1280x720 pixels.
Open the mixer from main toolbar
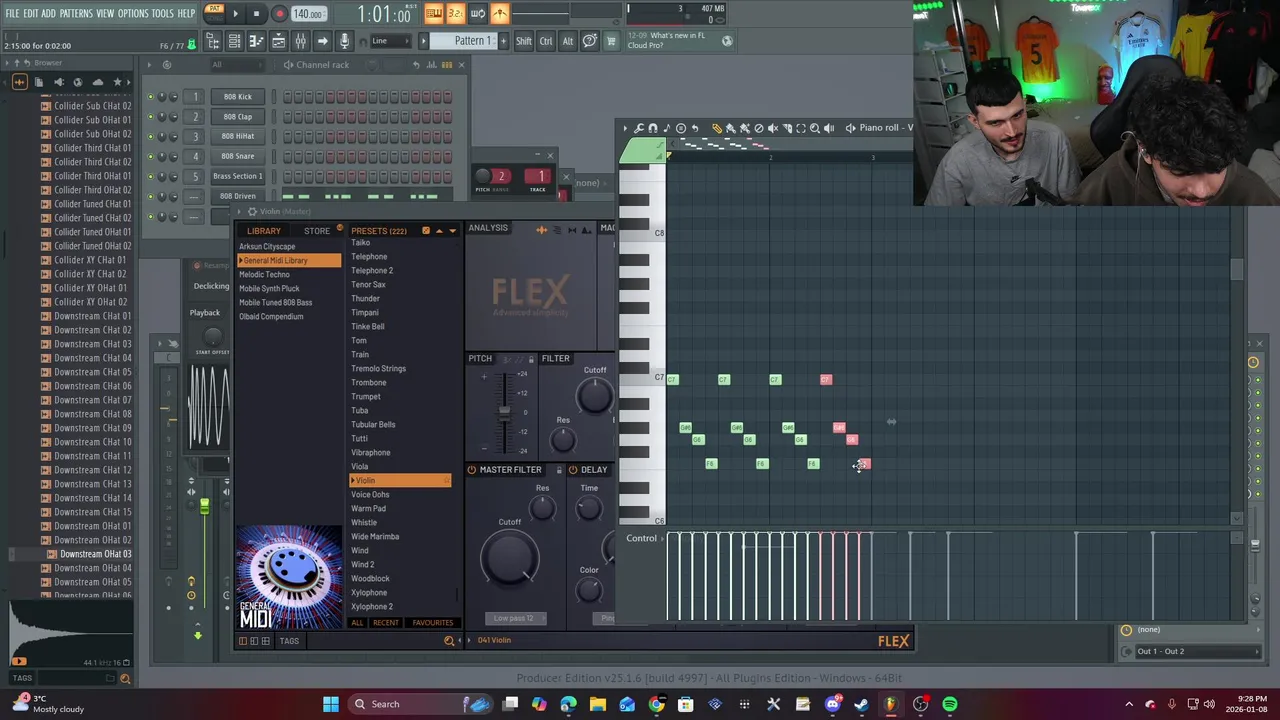pyautogui.click(x=300, y=41)
